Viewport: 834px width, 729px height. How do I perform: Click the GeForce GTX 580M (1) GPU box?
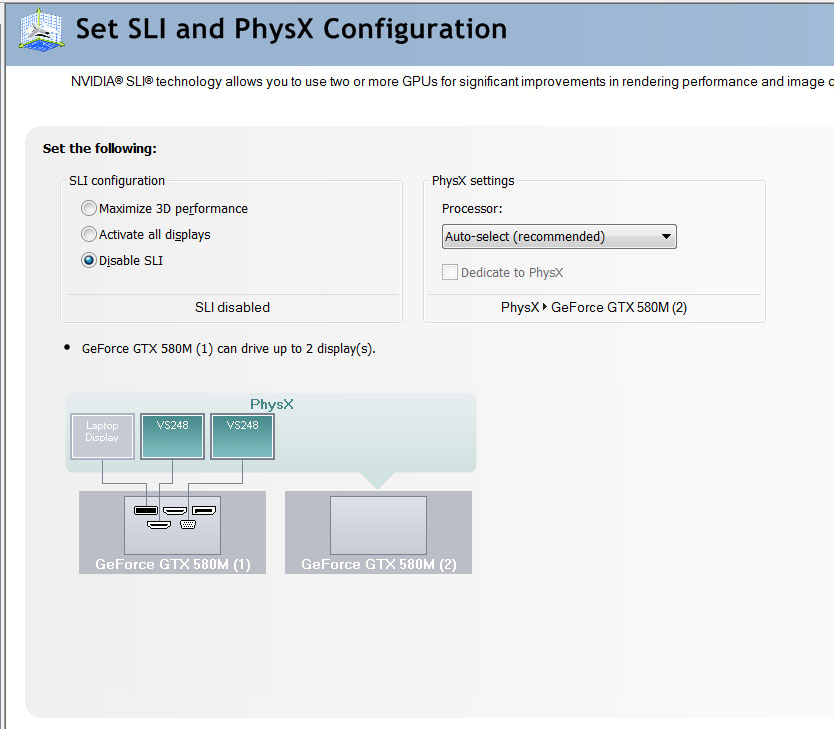tap(172, 532)
